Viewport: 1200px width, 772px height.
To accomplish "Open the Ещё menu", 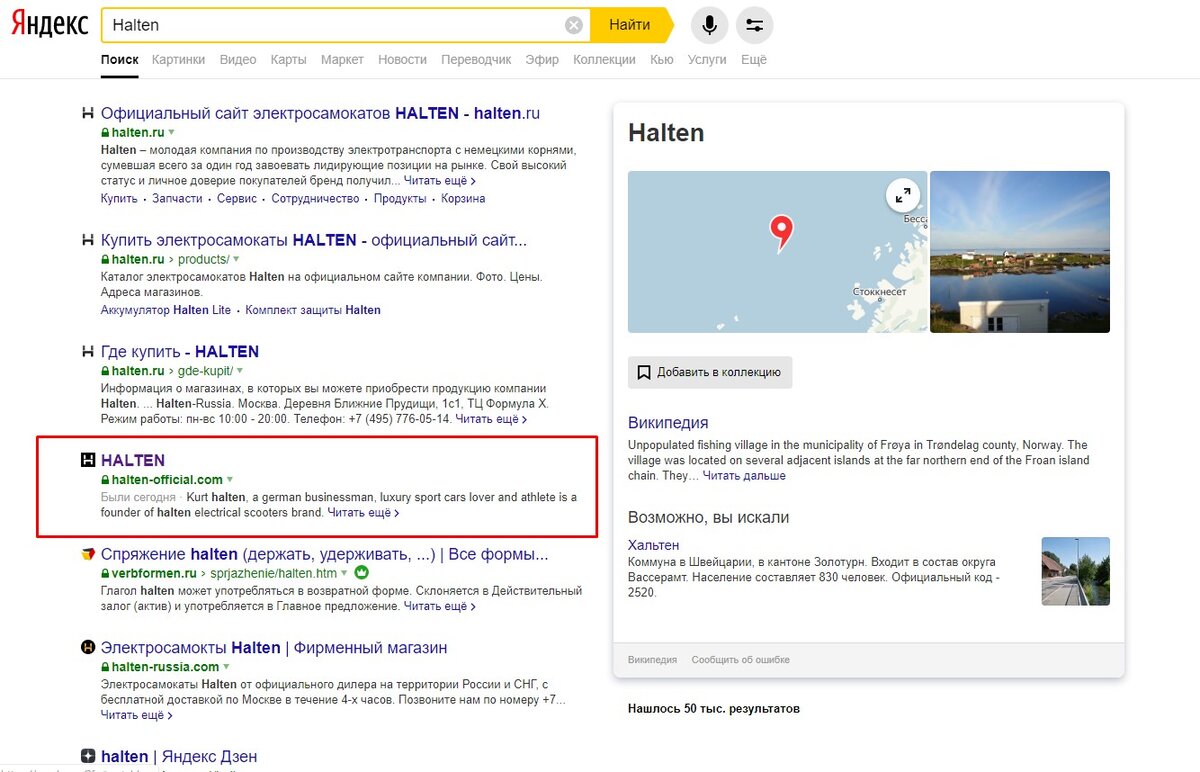I will pyautogui.click(x=754, y=60).
